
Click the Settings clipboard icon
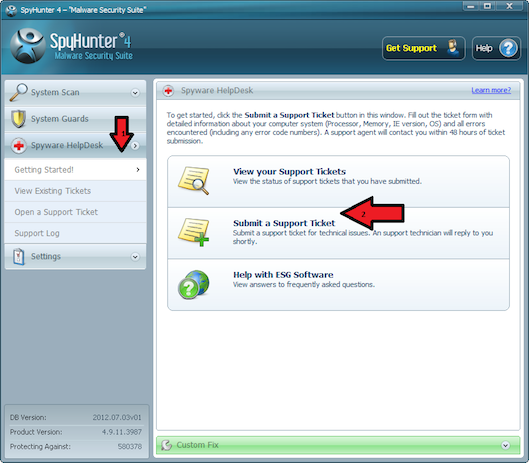[19, 256]
